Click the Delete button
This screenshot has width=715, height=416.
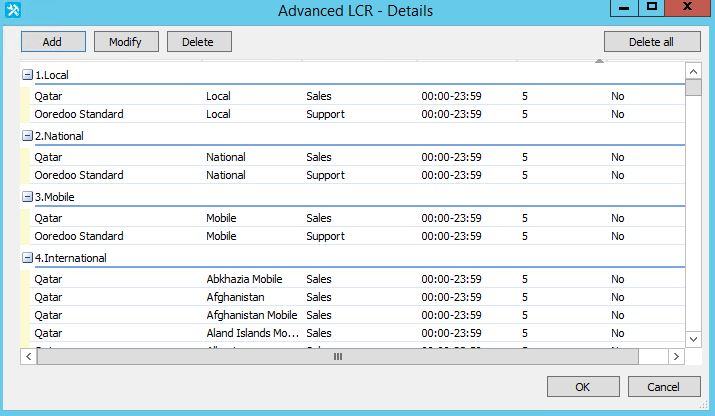point(199,42)
